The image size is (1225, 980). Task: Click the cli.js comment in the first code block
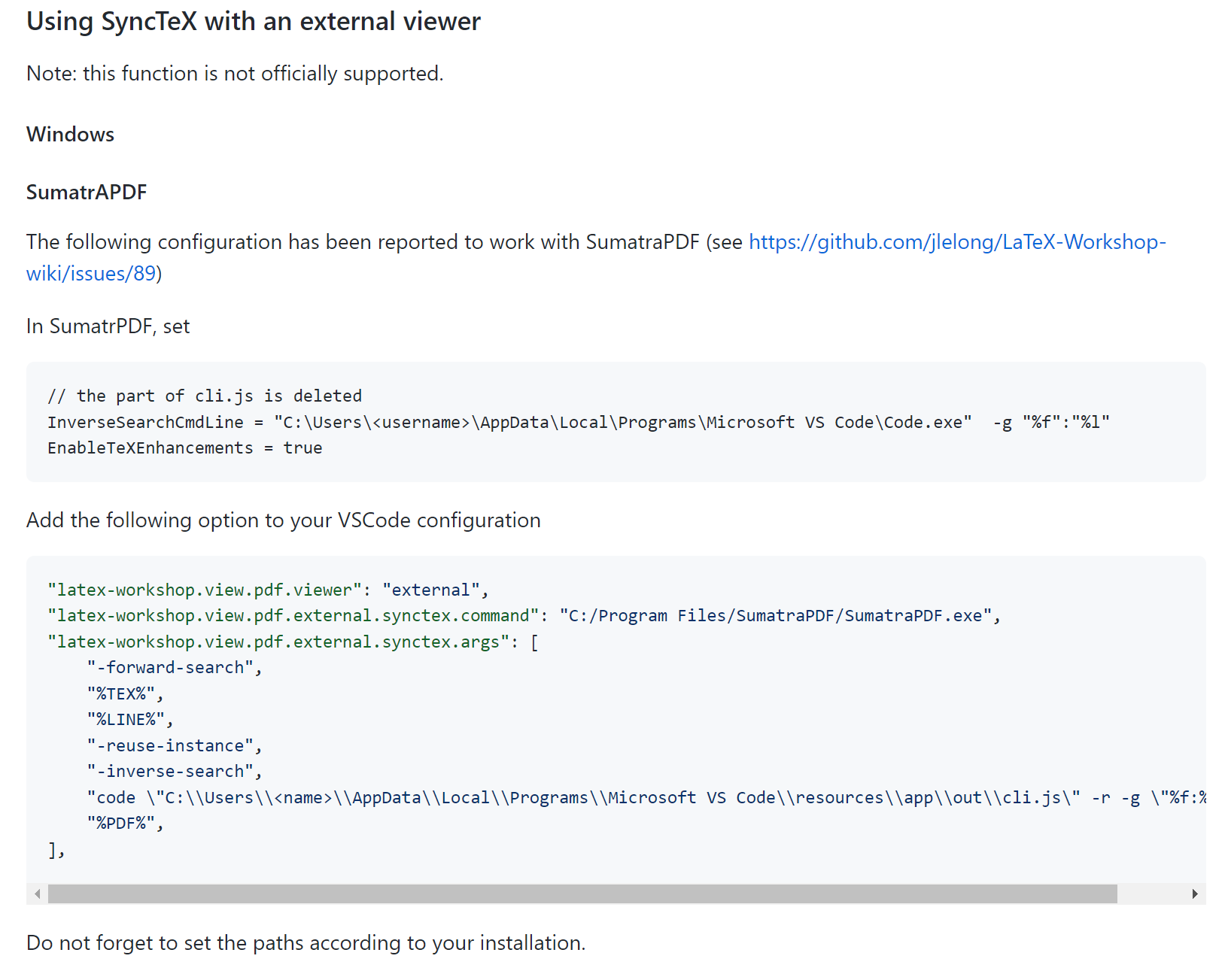204,396
